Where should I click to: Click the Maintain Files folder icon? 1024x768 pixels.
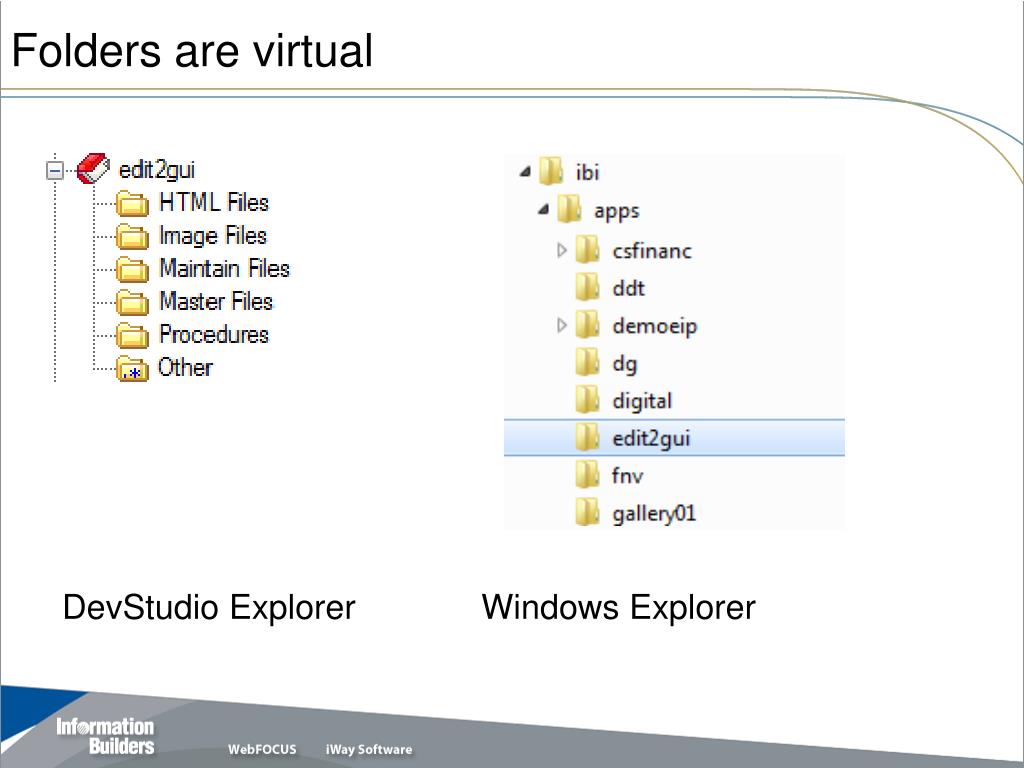133,269
